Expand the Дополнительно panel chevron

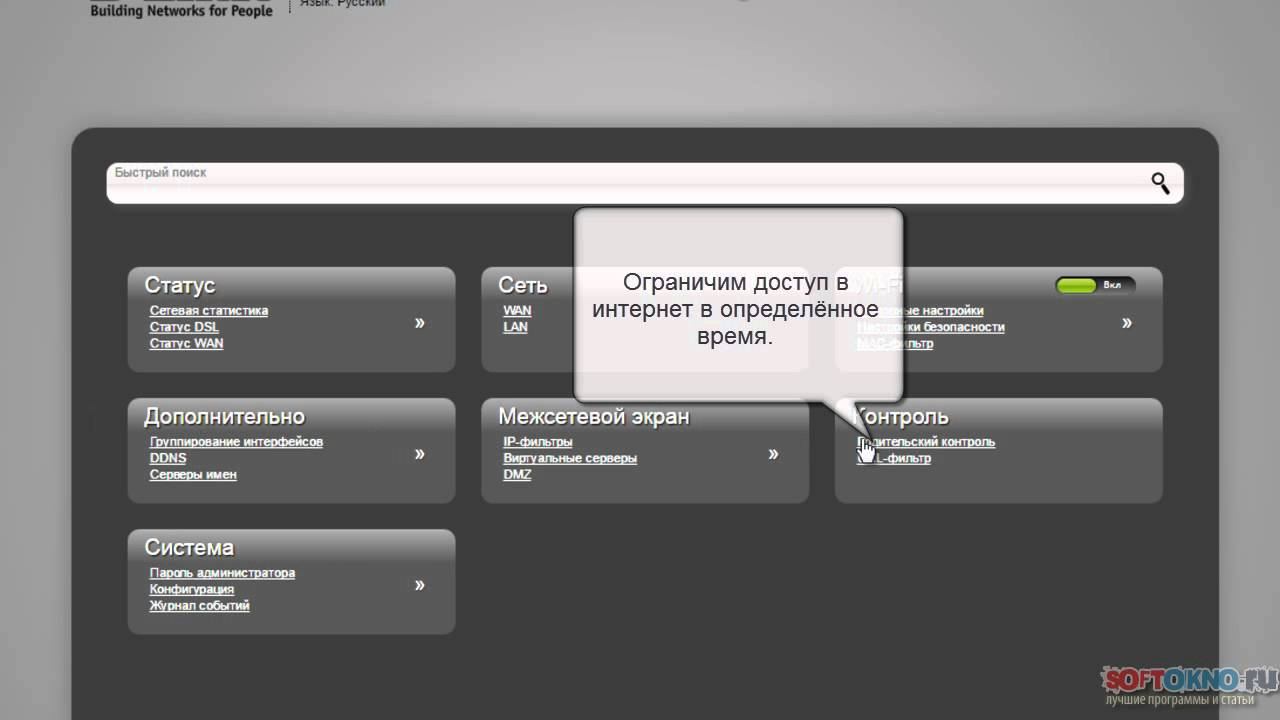tap(419, 454)
